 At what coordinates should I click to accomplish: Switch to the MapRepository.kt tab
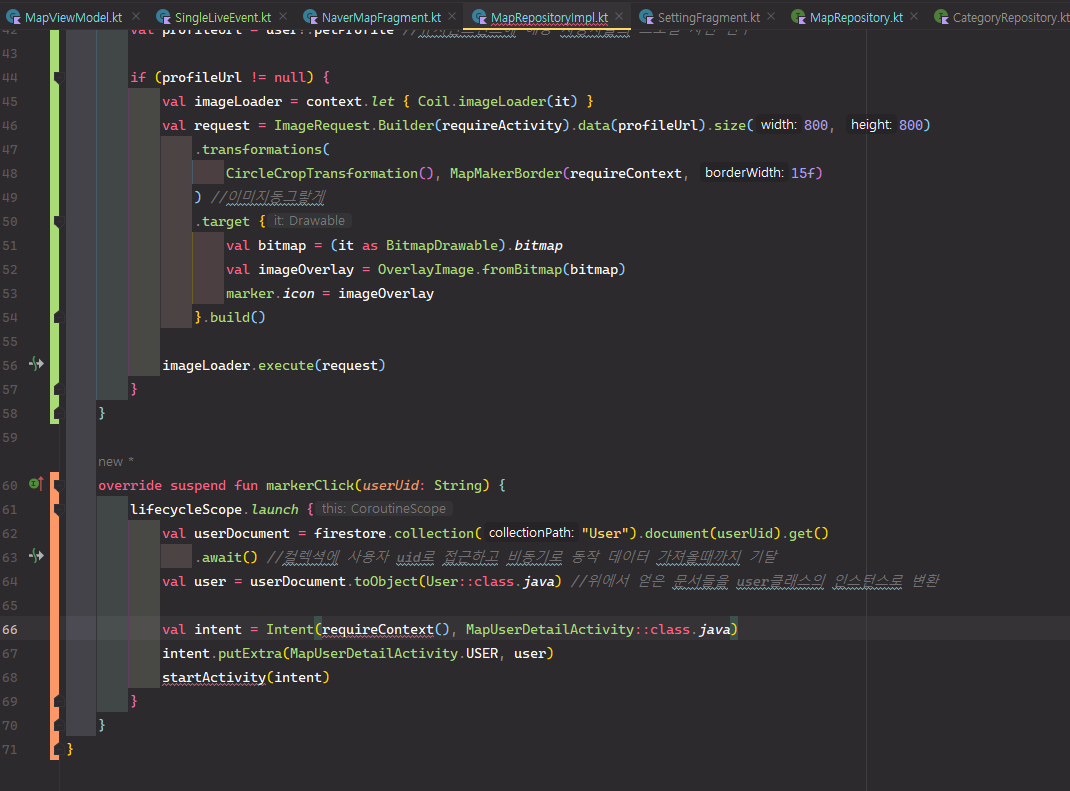pyautogui.click(x=856, y=17)
